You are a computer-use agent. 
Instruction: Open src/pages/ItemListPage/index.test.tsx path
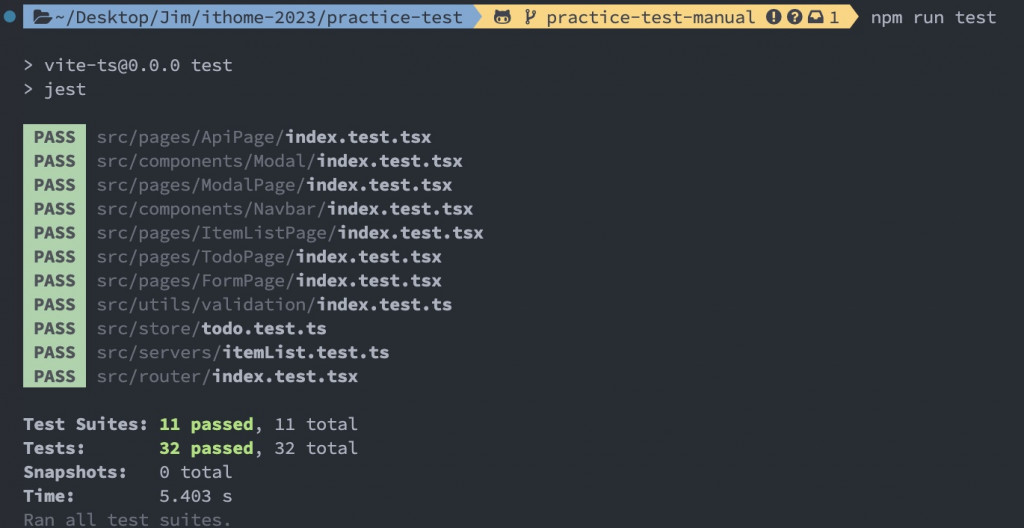[290, 233]
